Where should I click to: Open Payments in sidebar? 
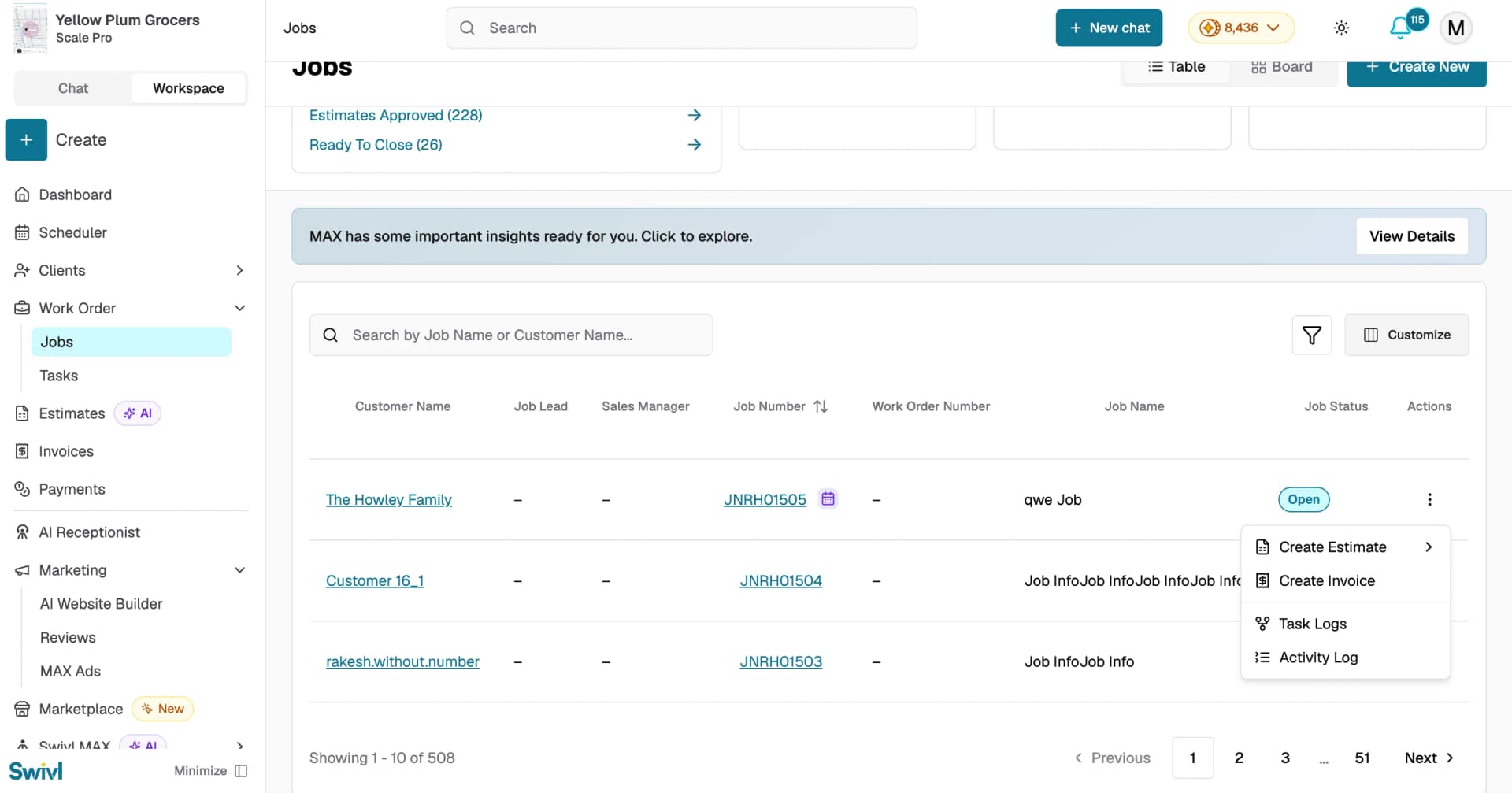pyautogui.click(x=72, y=489)
